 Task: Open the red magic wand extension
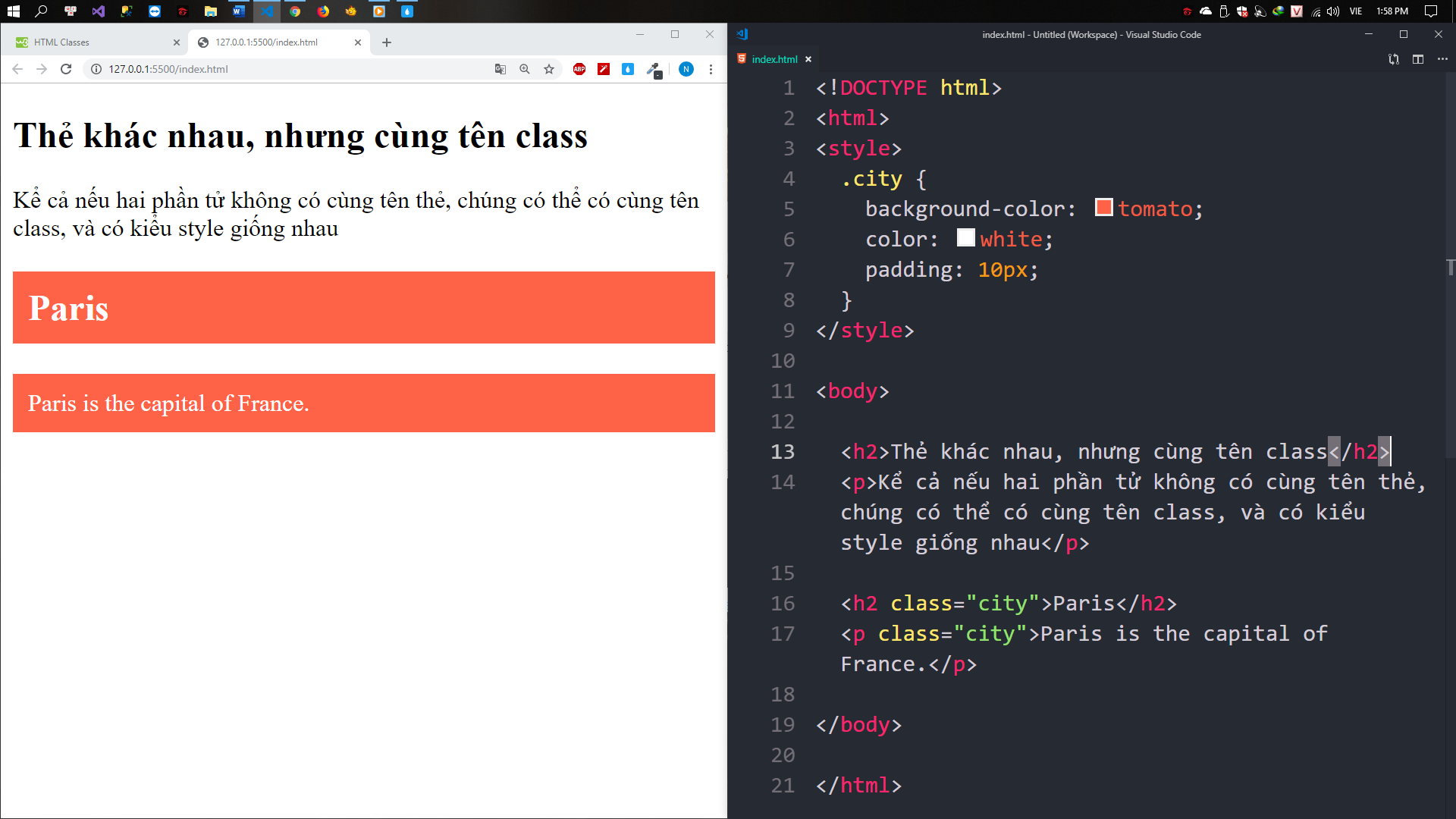coord(604,69)
